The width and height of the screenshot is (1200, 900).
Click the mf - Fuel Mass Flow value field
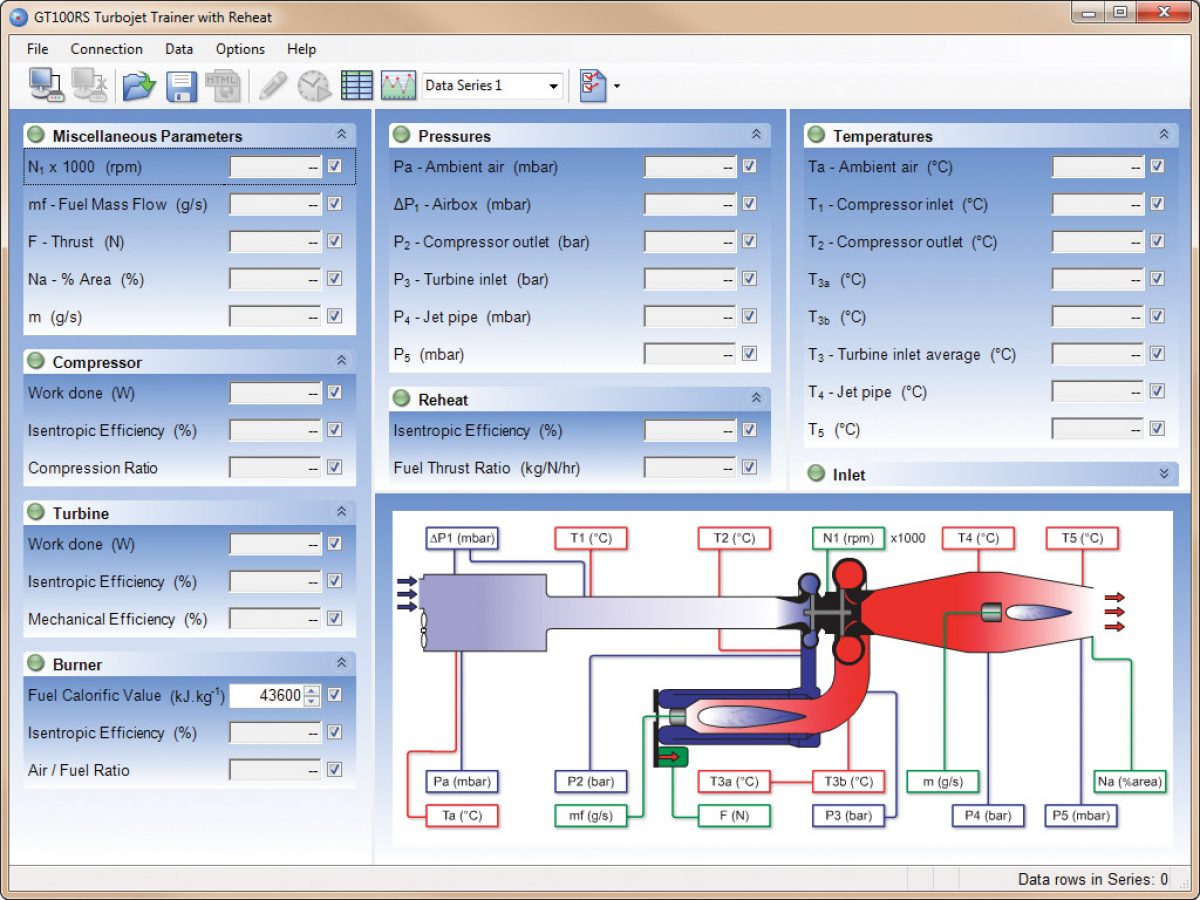pos(275,205)
